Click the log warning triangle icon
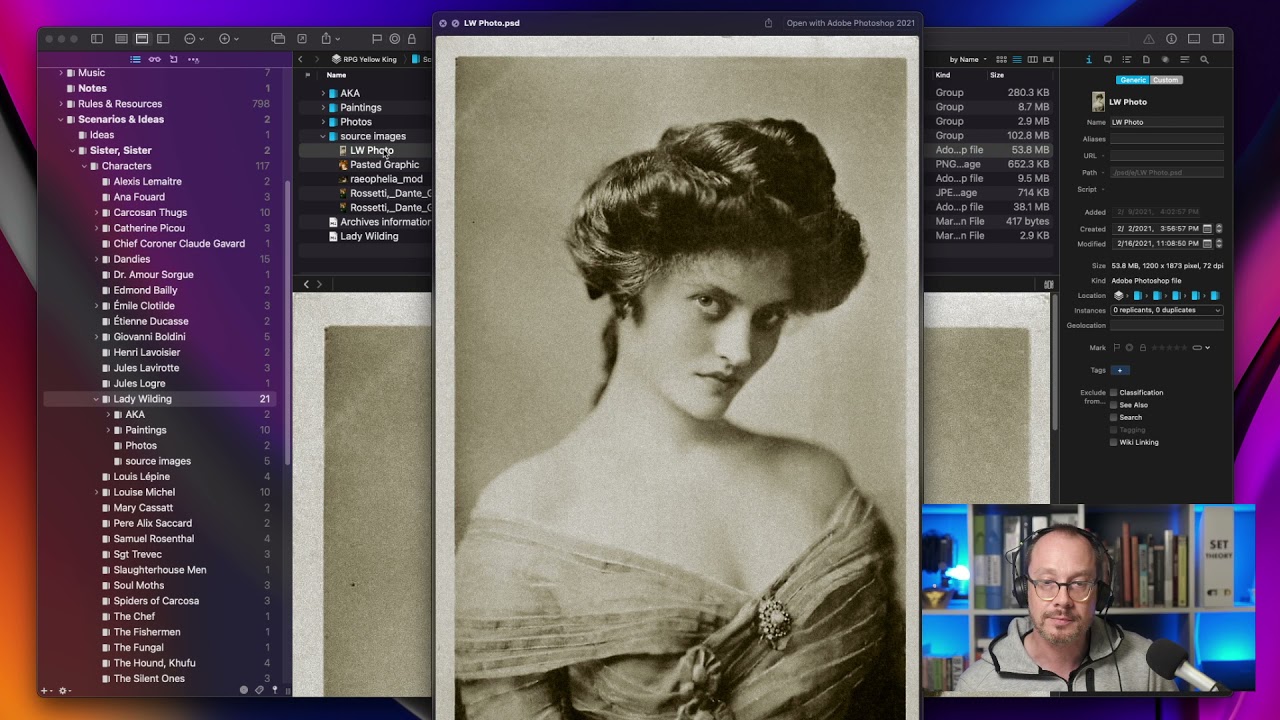Screen dimensions: 1280x720 (x=1149, y=39)
